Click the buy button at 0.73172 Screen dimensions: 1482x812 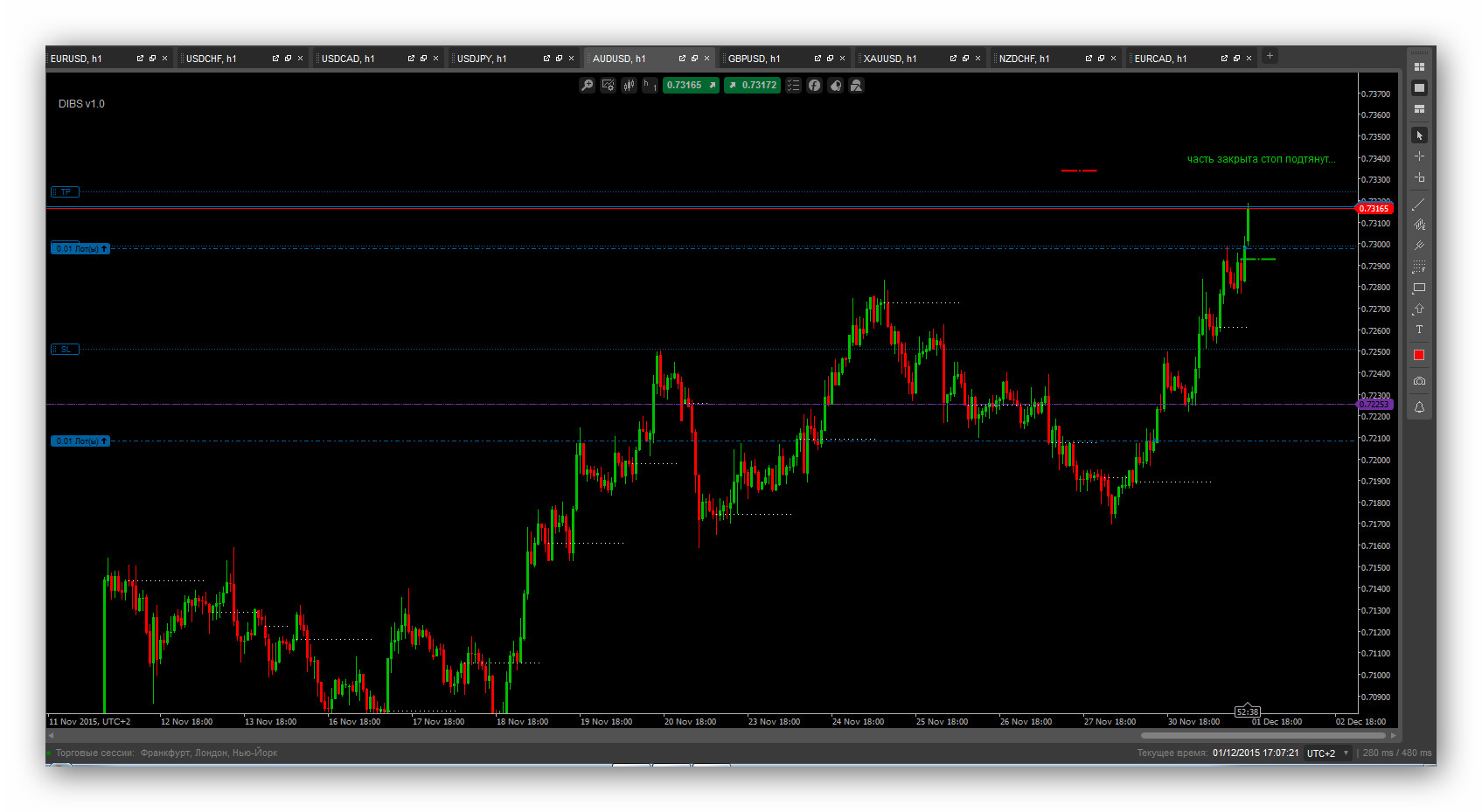(752, 85)
